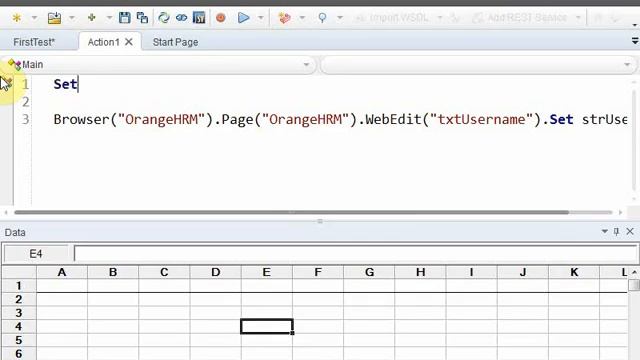Select column H header in Data table
This screenshot has height=360, width=640.
420,272
